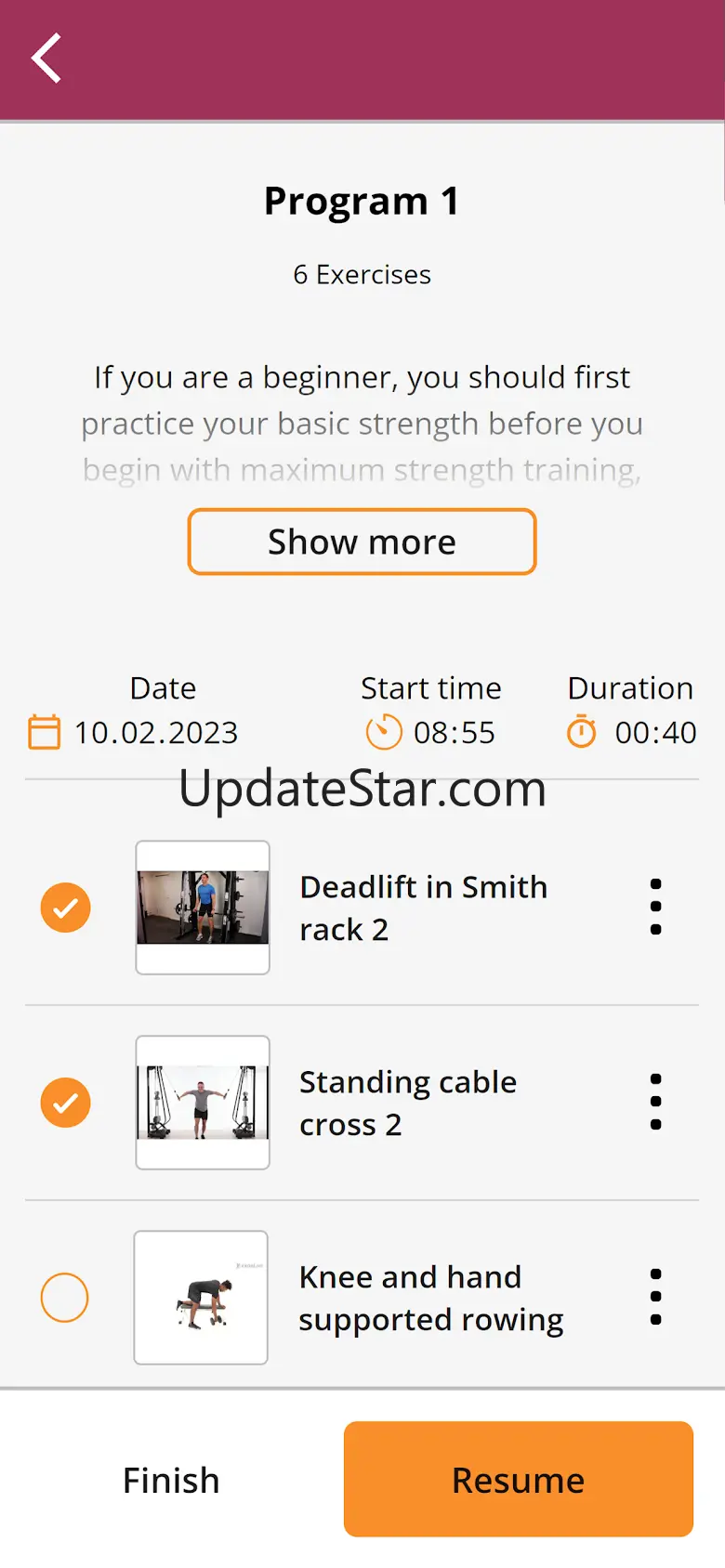The width and height of the screenshot is (725, 1568).
Task: Tap the back arrow in header
Action: point(46,59)
